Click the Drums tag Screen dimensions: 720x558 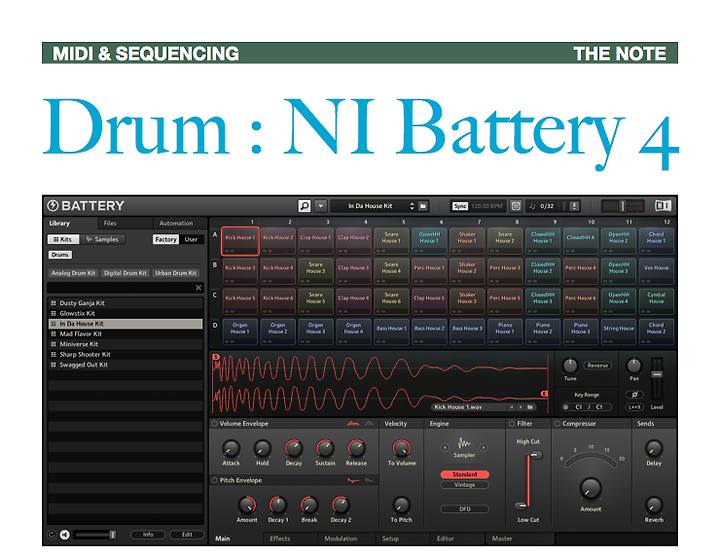60,254
